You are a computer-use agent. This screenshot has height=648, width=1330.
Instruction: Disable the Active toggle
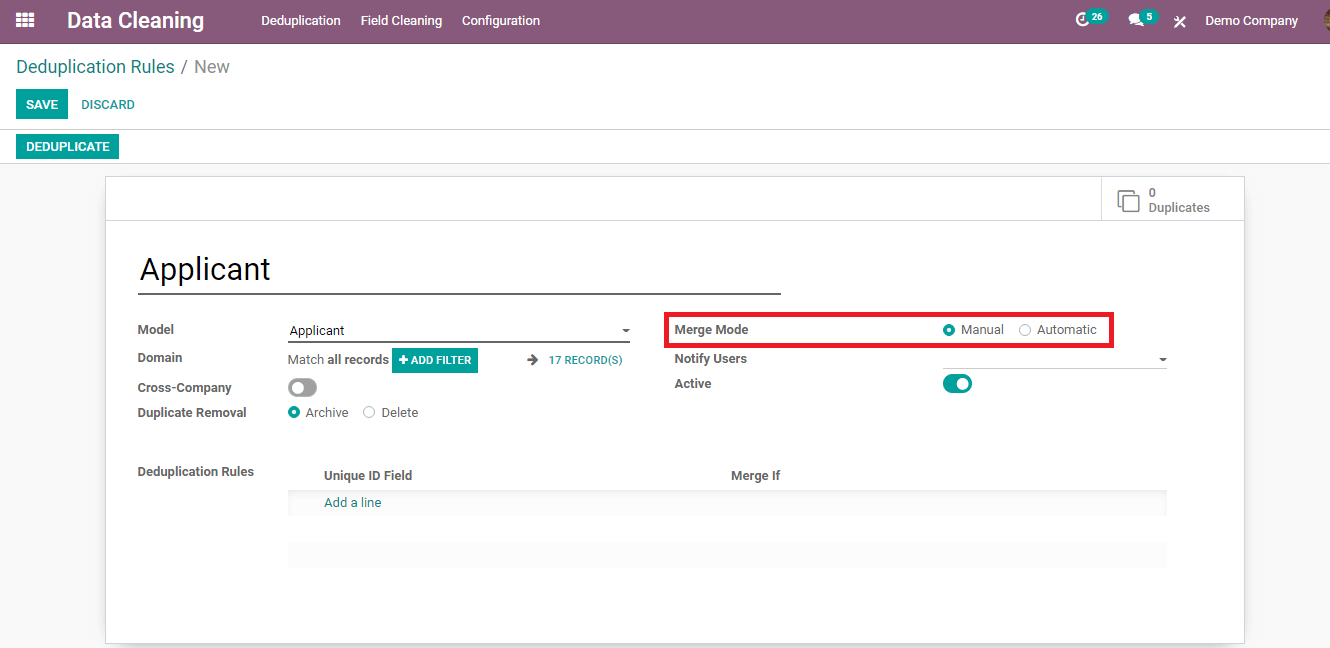pos(957,384)
